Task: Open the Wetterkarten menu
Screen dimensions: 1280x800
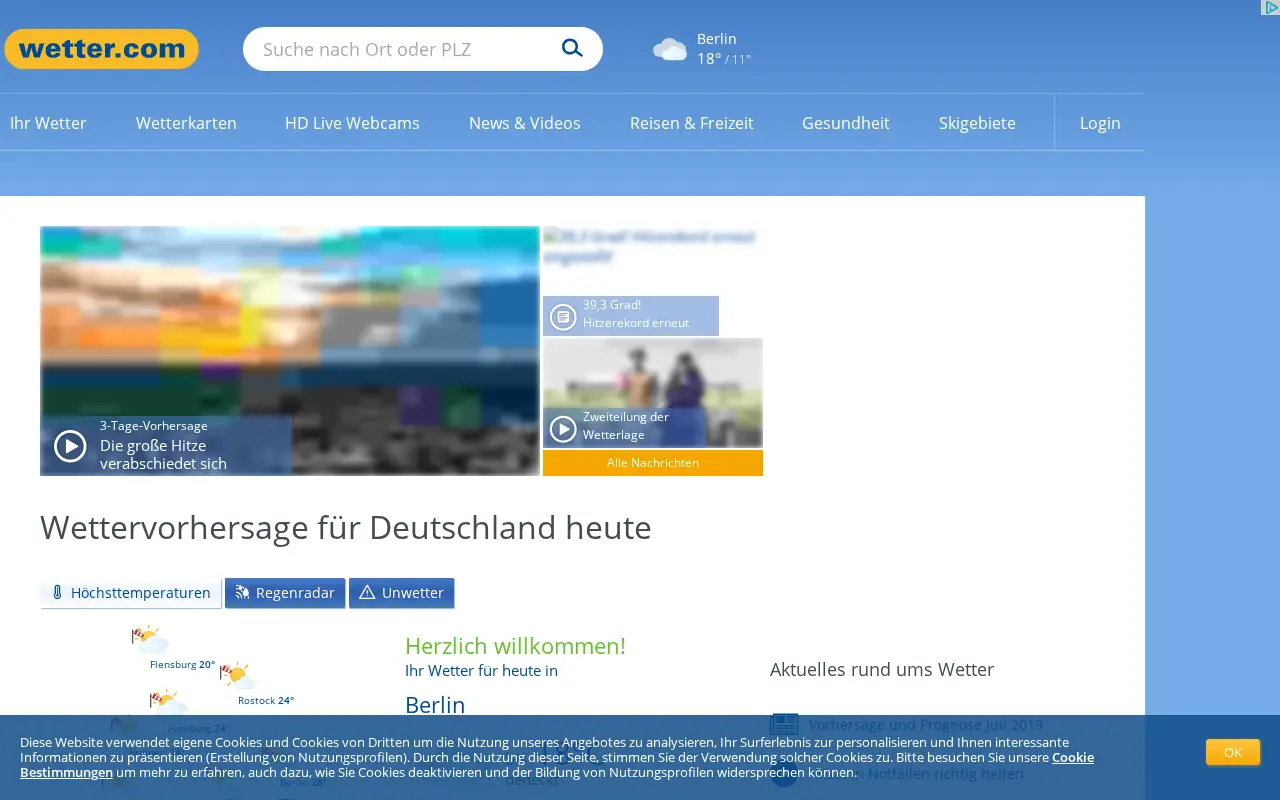Action: [186, 123]
